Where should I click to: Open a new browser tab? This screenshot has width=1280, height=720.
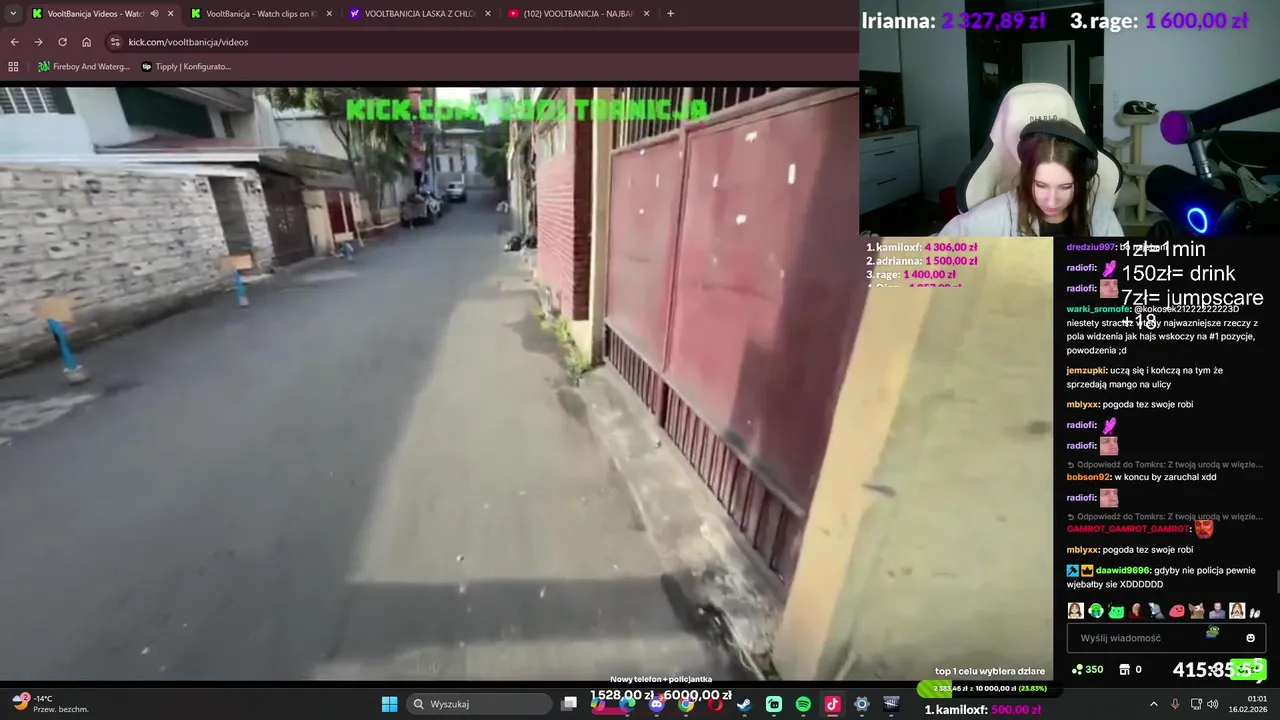tap(670, 14)
